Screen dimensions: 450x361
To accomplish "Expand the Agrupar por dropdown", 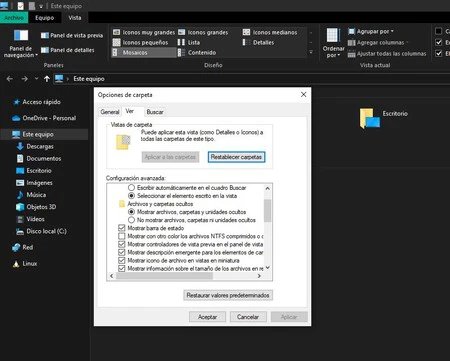I will coord(371,31).
